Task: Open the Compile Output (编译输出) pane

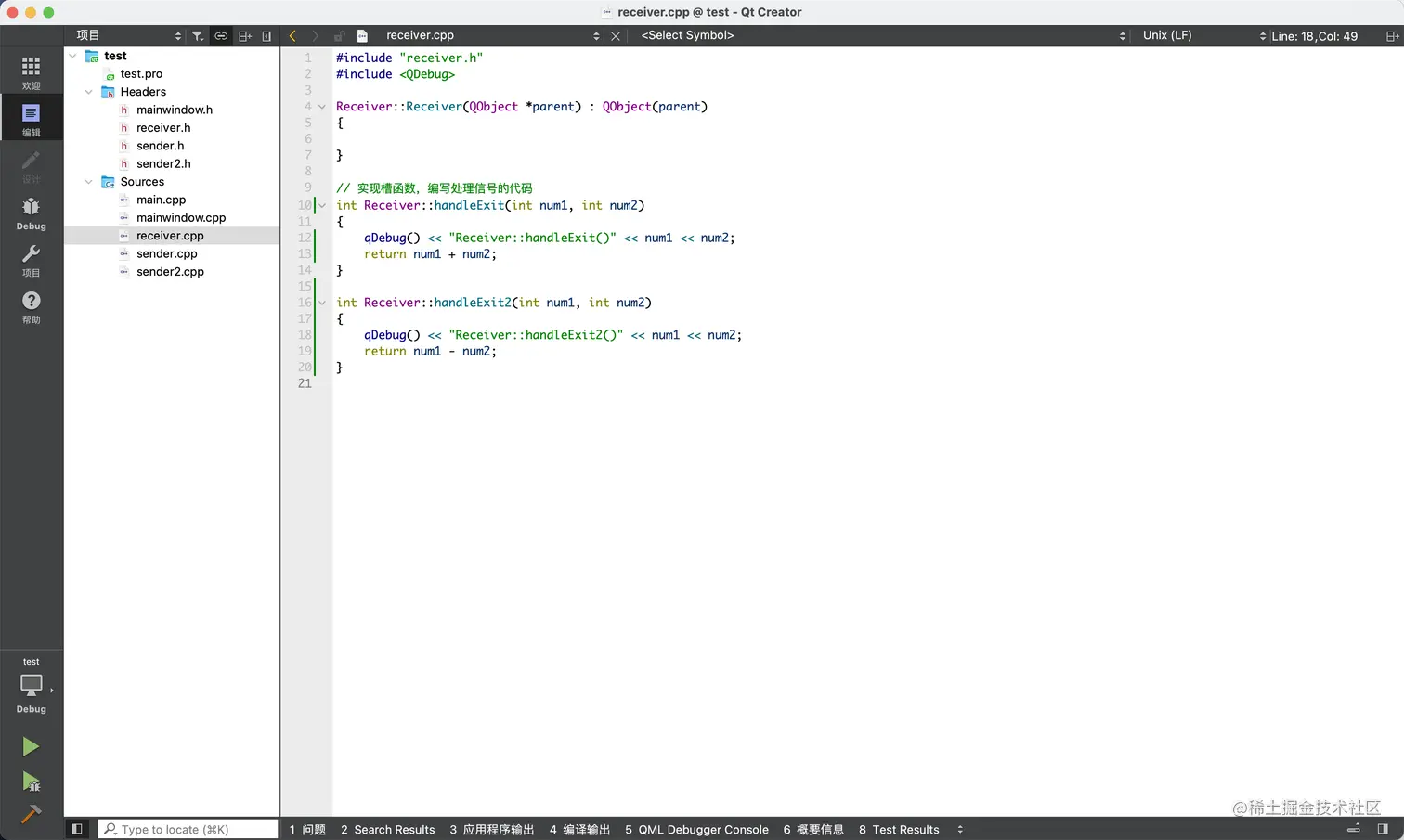Action: (x=579, y=829)
